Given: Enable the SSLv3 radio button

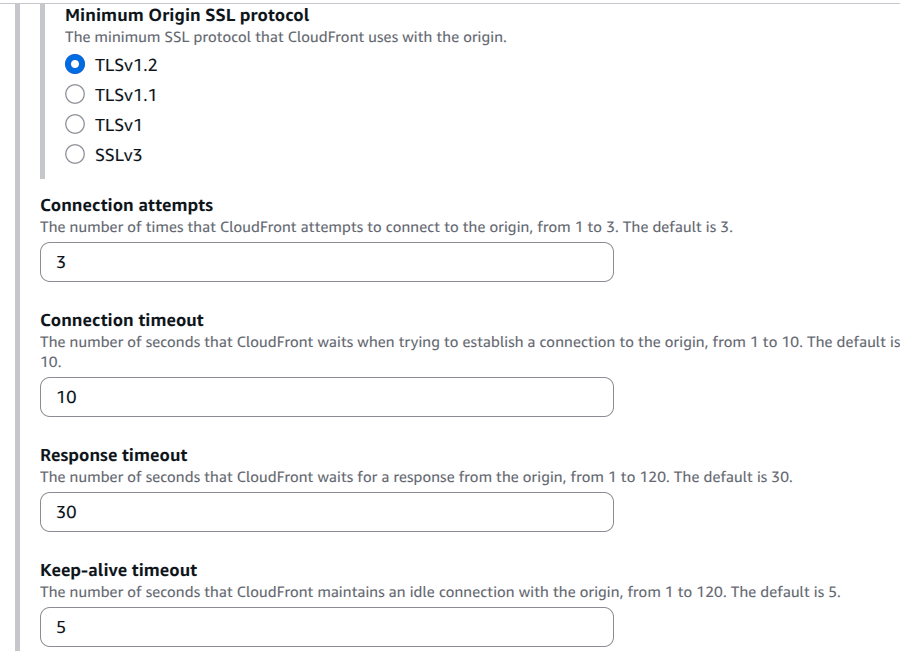Looking at the screenshot, I should pyautogui.click(x=75, y=154).
